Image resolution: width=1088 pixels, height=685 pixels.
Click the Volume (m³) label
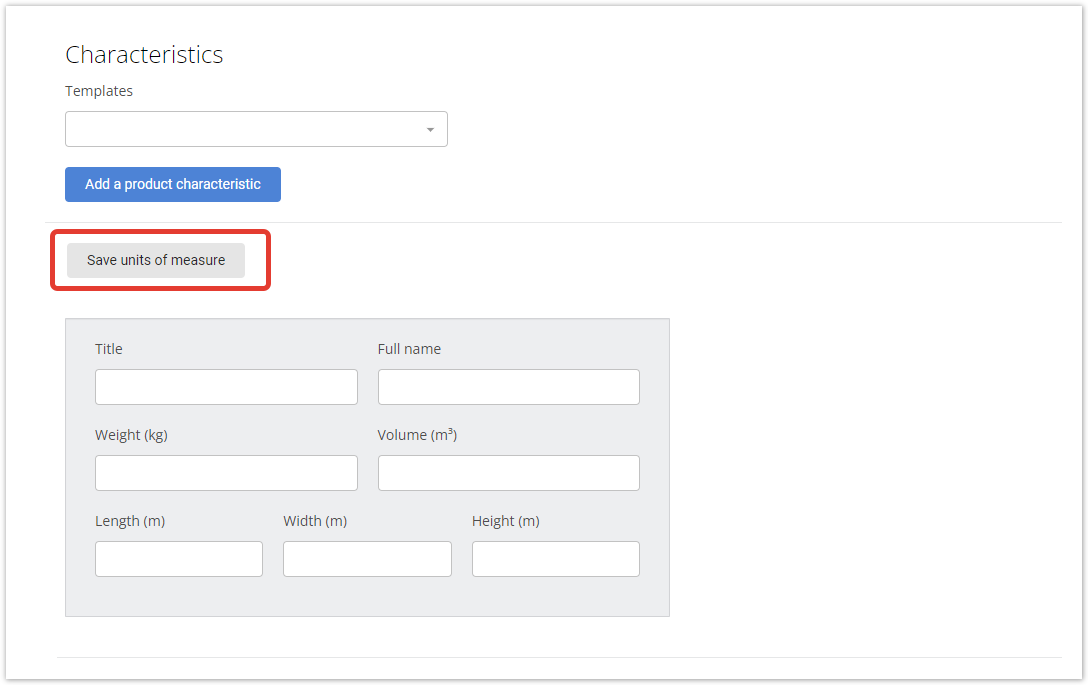(x=417, y=435)
